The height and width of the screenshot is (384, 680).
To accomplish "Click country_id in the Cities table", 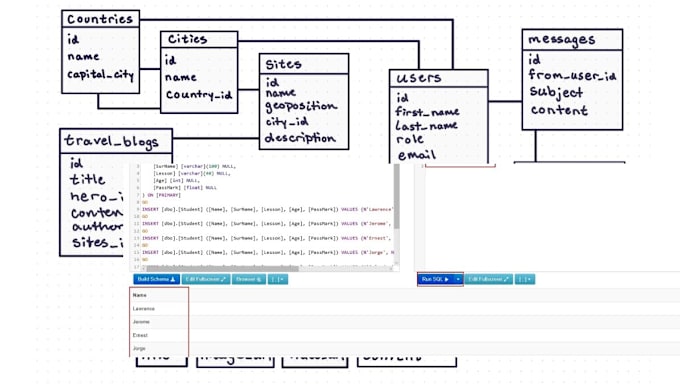I will tap(199, 95).
